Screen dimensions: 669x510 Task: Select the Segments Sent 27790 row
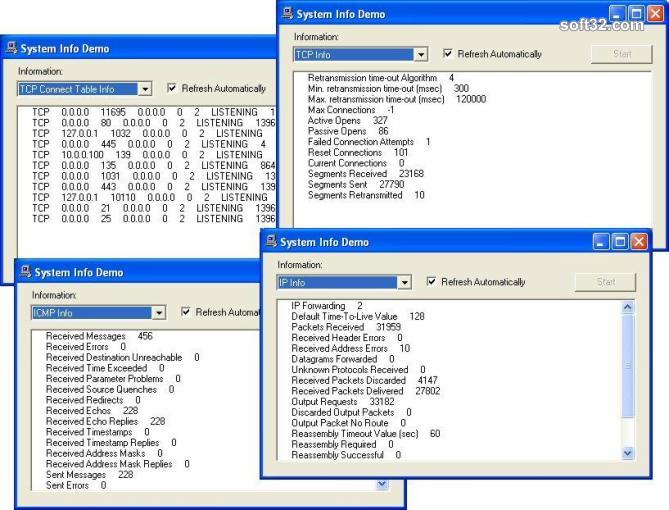pyautogui.click(x=356, y=184)
